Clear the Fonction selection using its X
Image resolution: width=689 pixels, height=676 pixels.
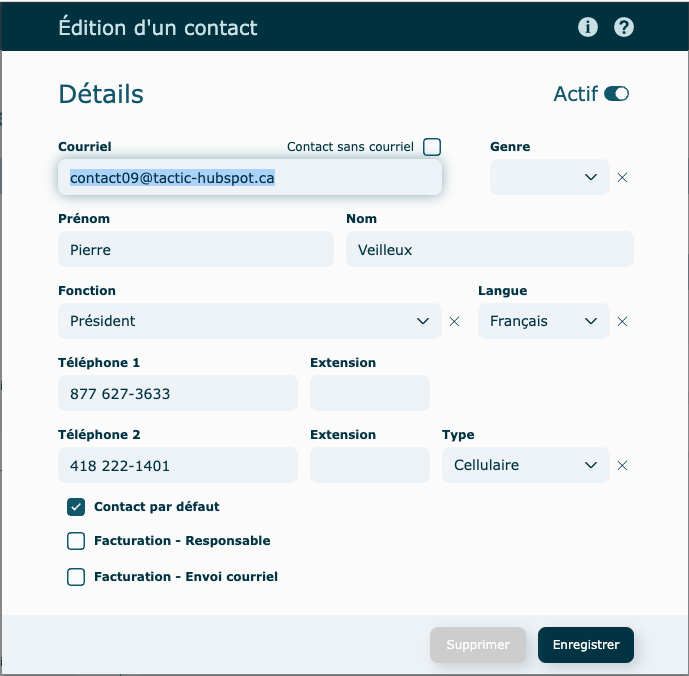pos(454,321)
